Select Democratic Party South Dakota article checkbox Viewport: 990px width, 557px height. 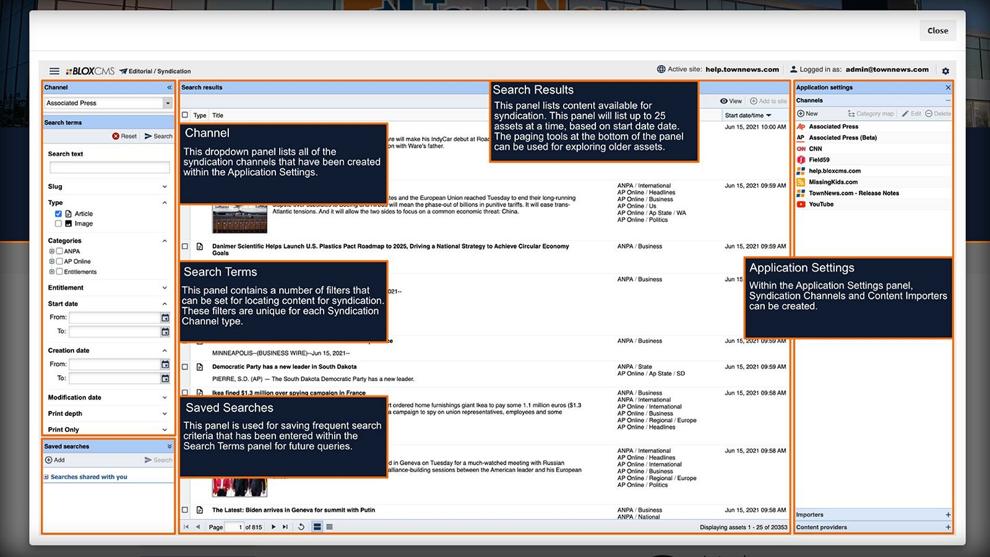pos(185,367)
